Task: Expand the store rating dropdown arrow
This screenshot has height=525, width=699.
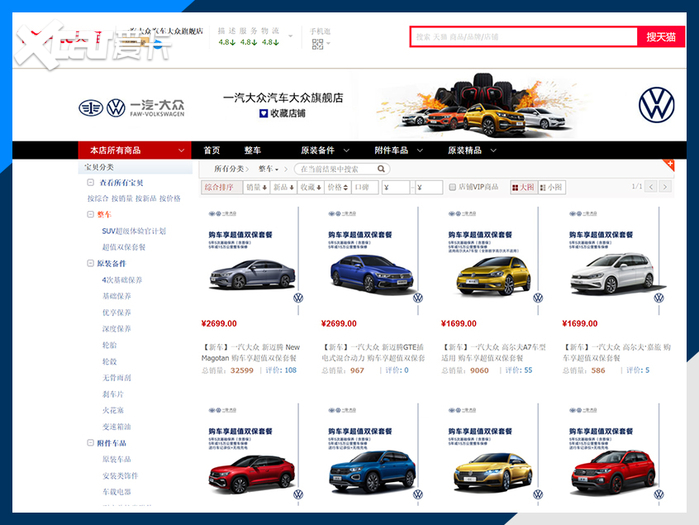Action: 291,36
